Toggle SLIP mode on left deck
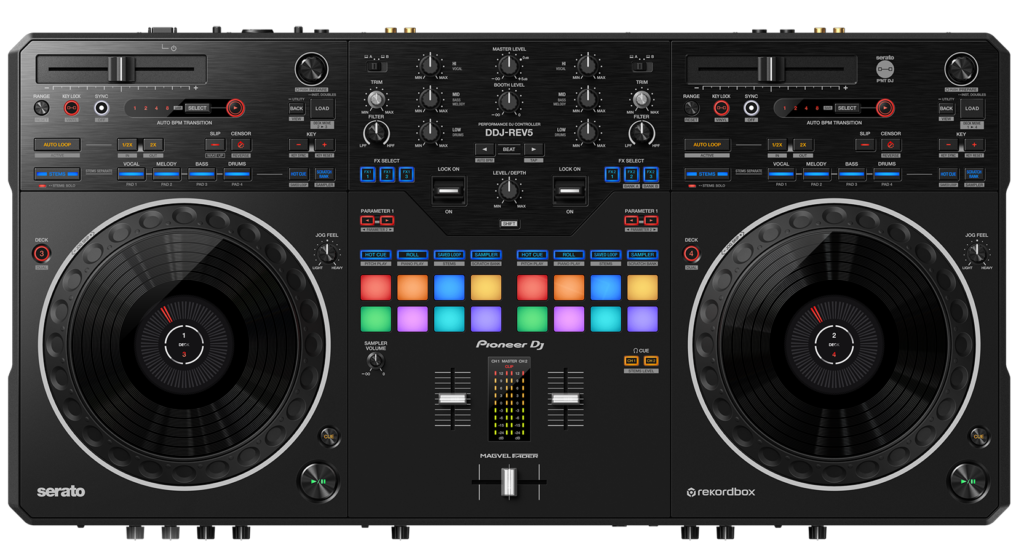Screen dimensions: 1024x556 (x=215, y=145)
